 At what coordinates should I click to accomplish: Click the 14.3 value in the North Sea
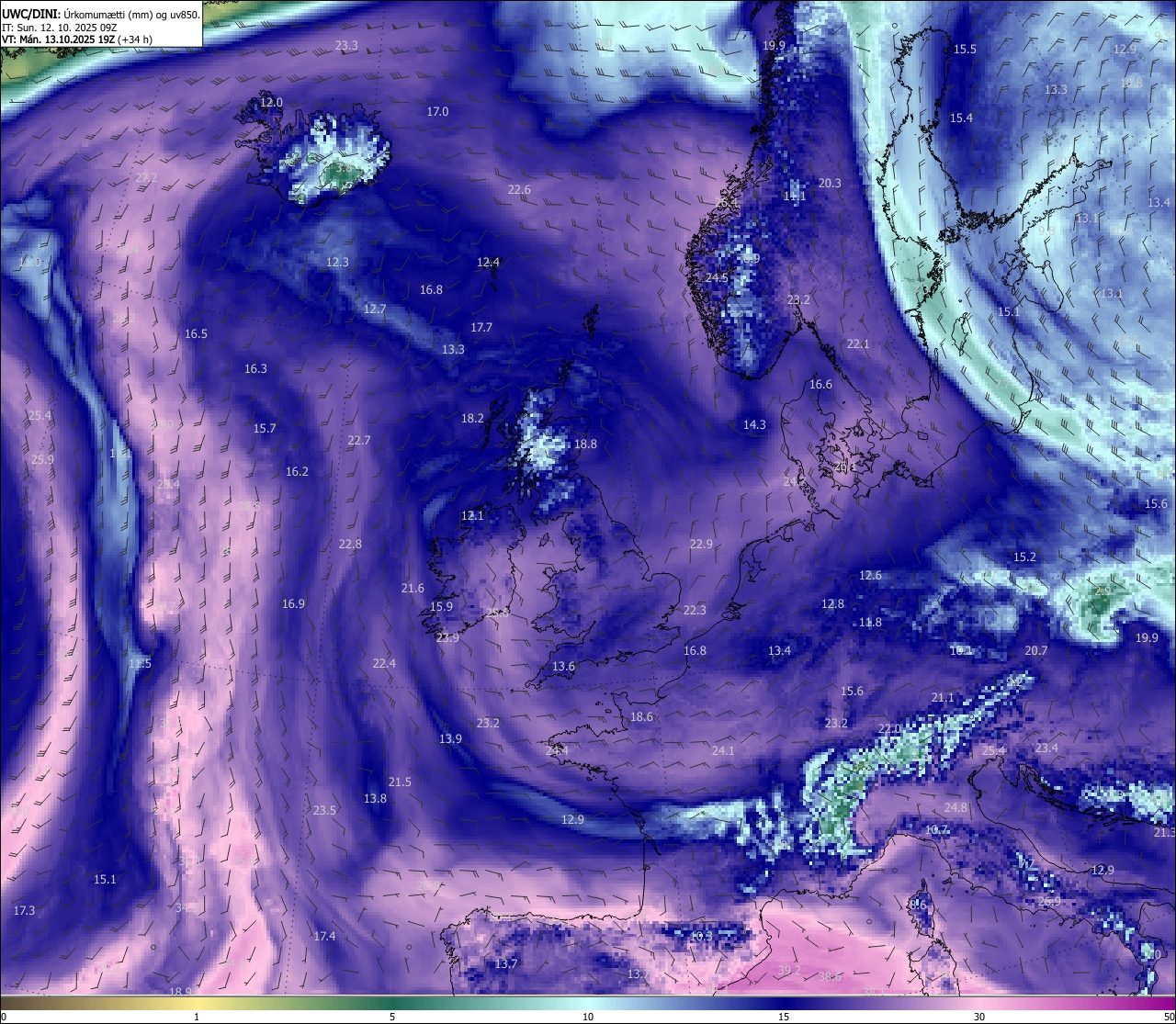(x=754, y=425)
